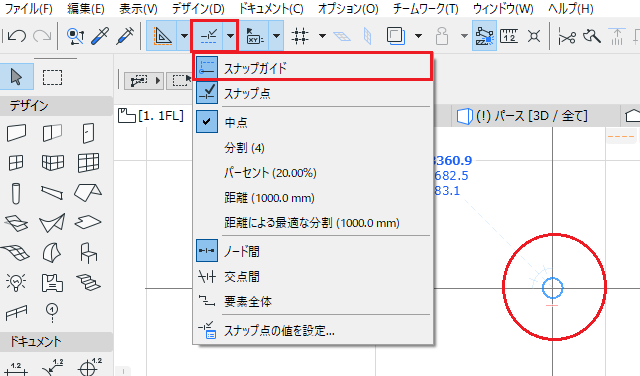
Task: Click the adjust tool icon next to scissors
Action: coord(591,36)
